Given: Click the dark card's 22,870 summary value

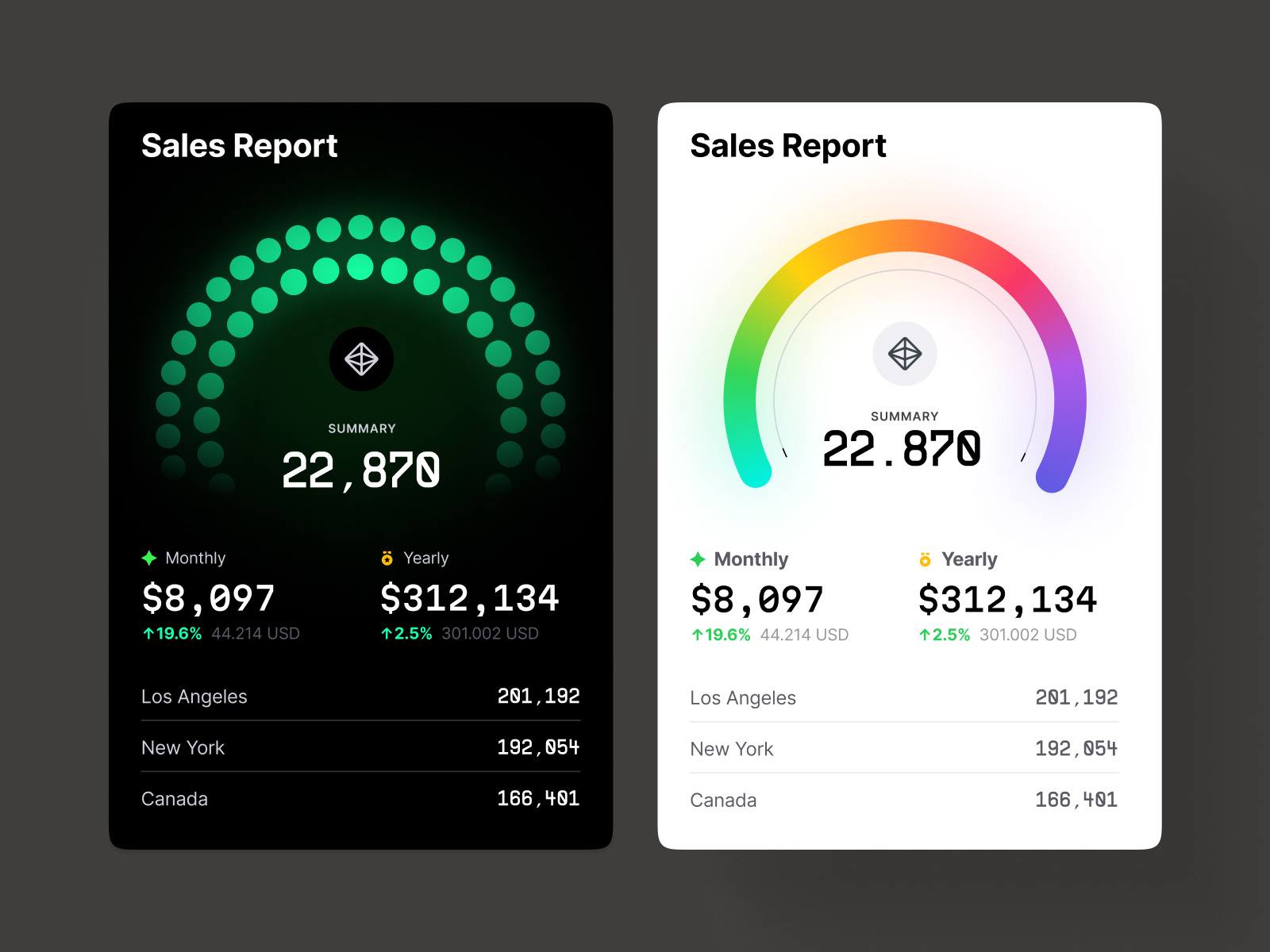Looking at the screenshot, I should [361, 470].
